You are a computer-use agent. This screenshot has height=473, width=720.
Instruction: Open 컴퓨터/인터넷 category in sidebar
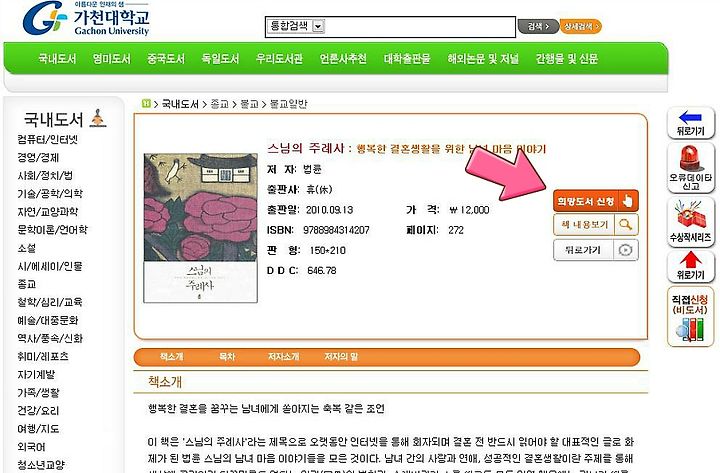click(x=48, y=139)
